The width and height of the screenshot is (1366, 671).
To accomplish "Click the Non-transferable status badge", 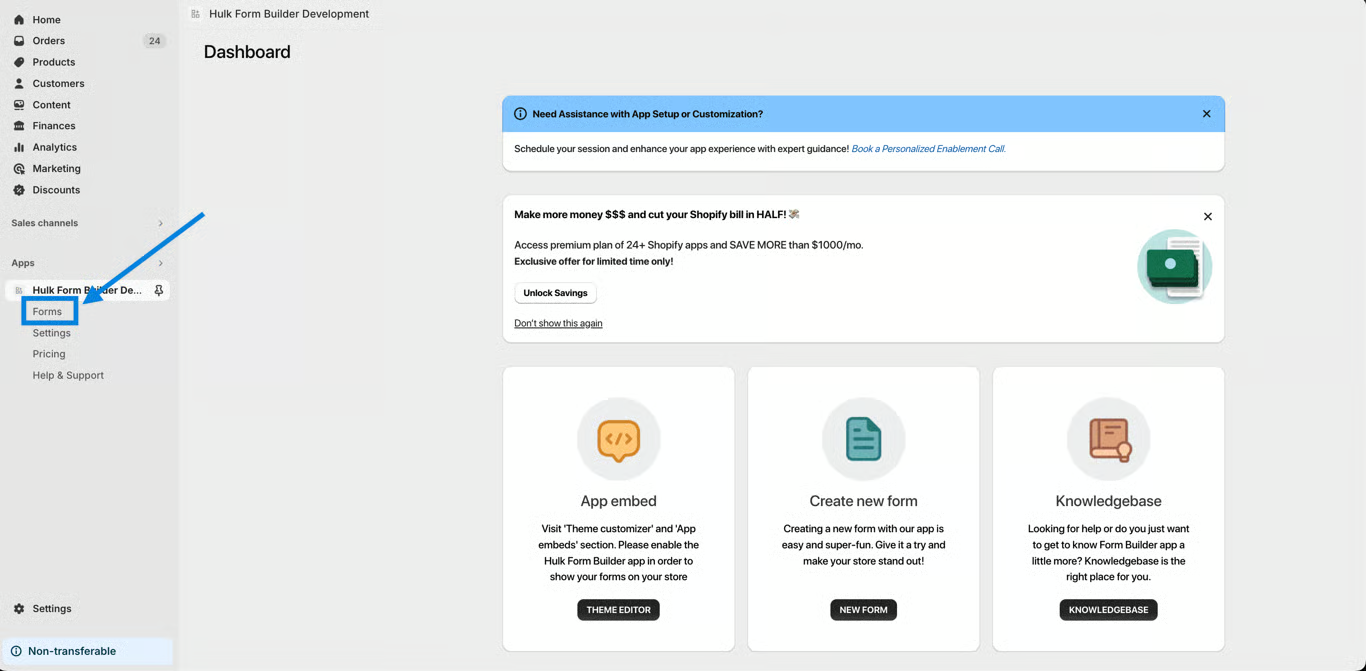I will [88, 651].
